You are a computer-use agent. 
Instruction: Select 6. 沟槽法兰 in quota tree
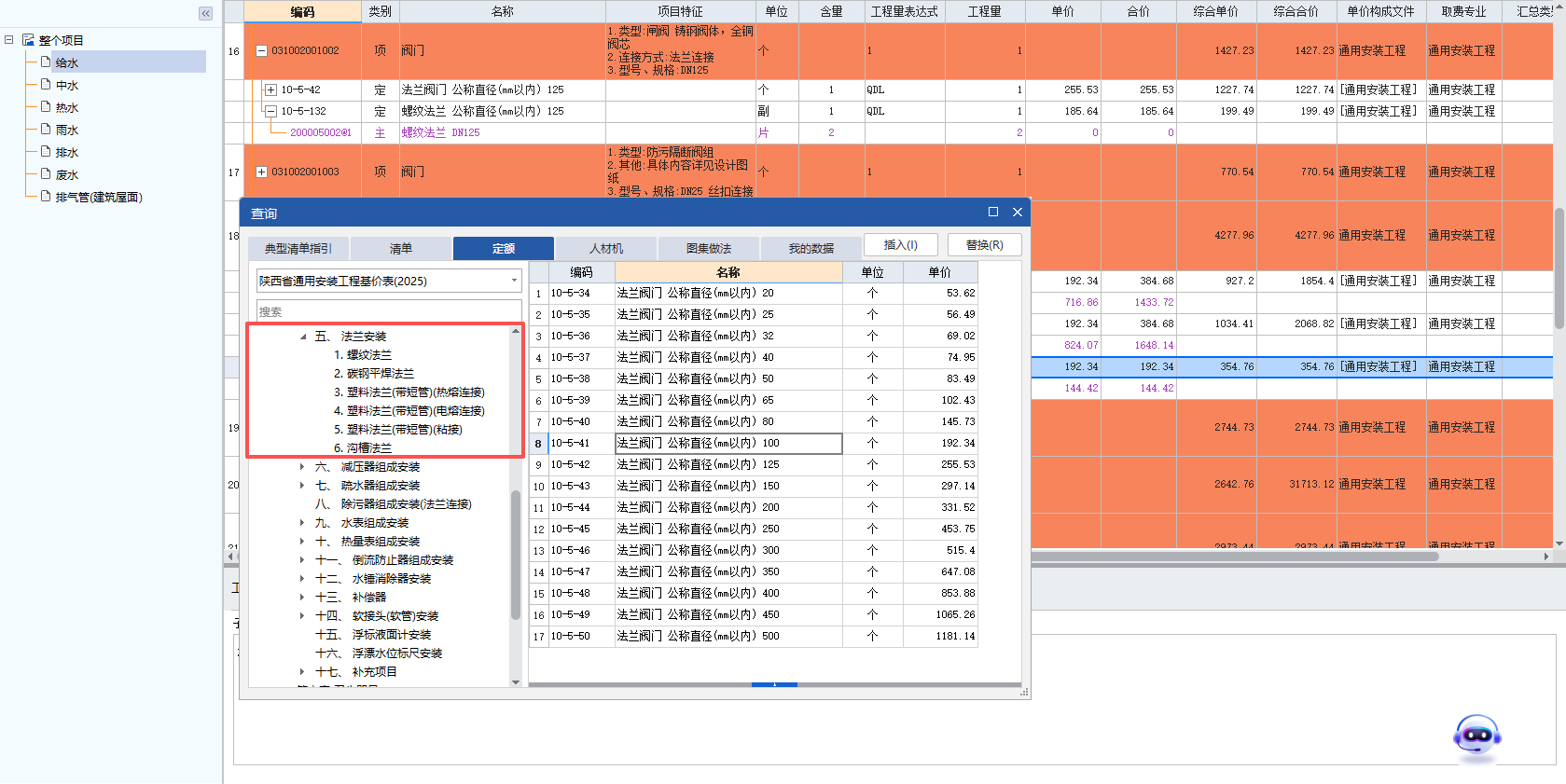tap(363, 448)
